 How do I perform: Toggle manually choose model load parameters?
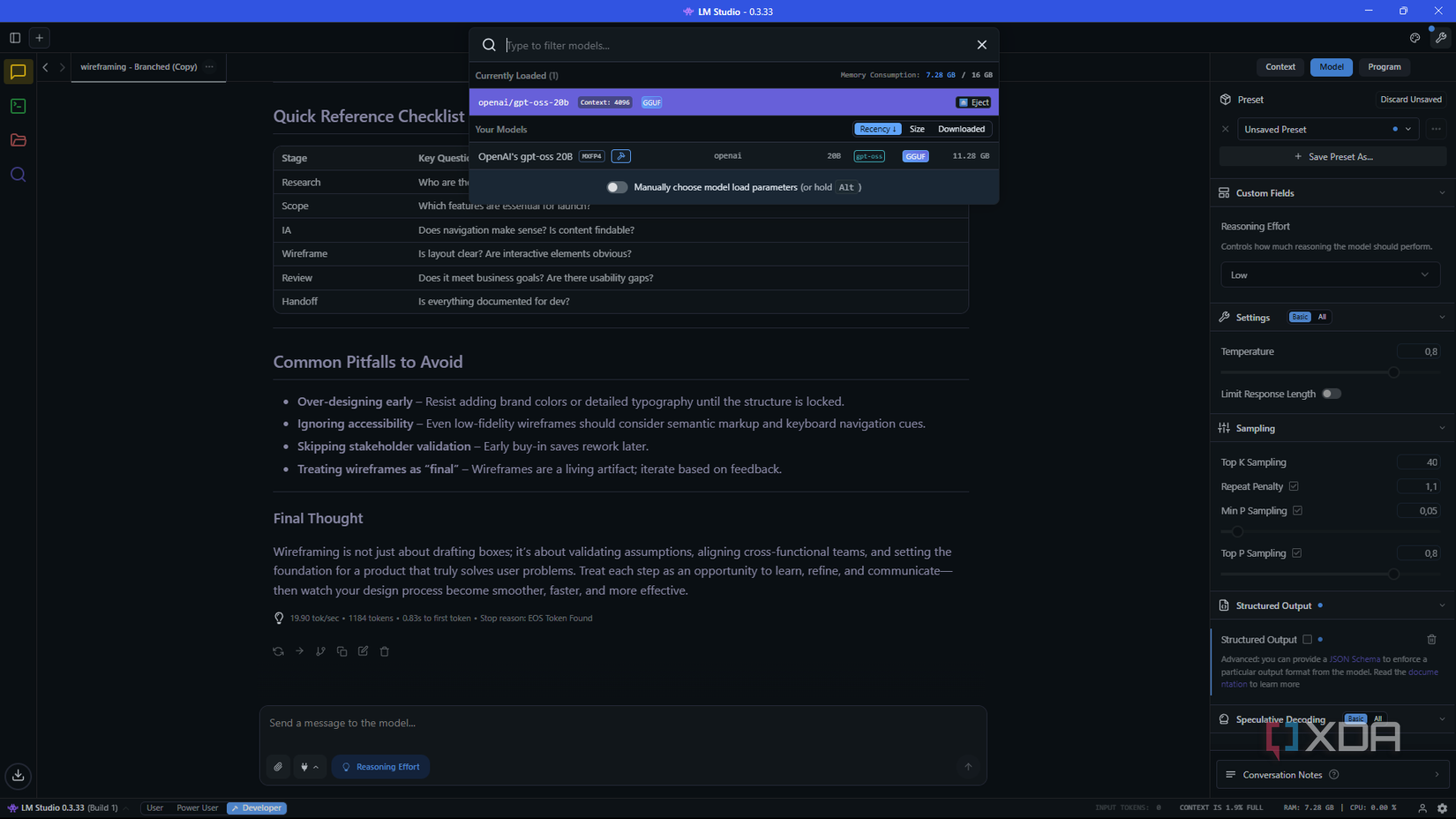click(x=617, y=187)
